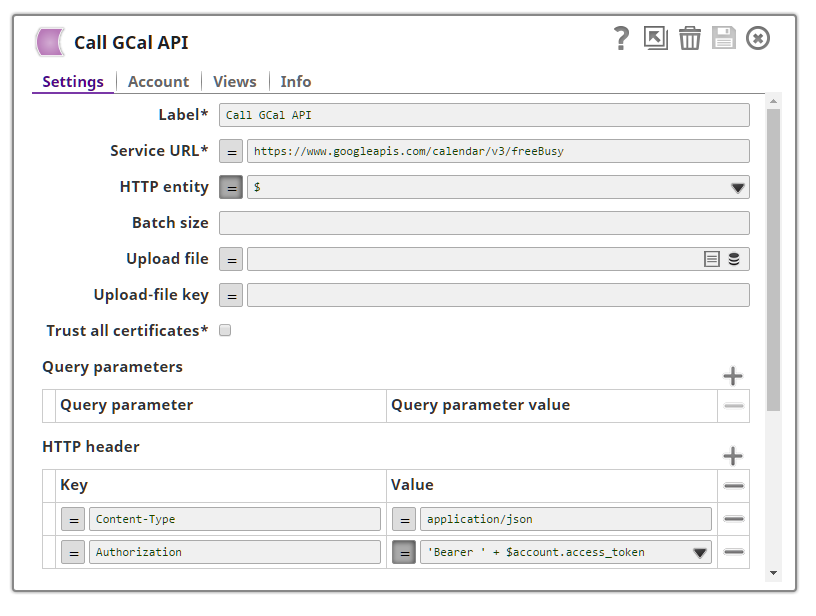The width and height of the screenshot is (816, 616).
Task: Toggle expression for Authorization key
Action: (x=73, y=552)
